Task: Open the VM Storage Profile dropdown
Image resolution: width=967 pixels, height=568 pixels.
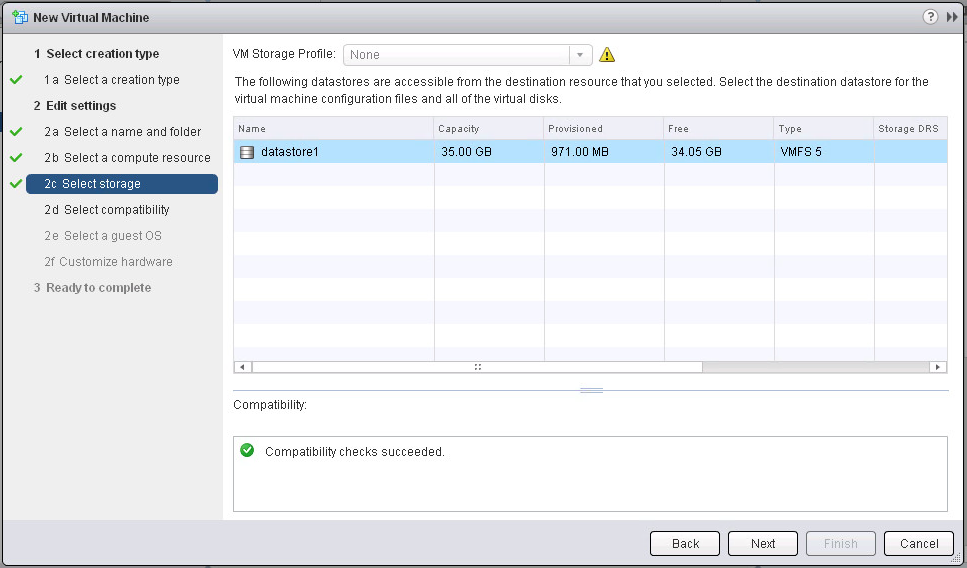Action: [x=580, y=55]
